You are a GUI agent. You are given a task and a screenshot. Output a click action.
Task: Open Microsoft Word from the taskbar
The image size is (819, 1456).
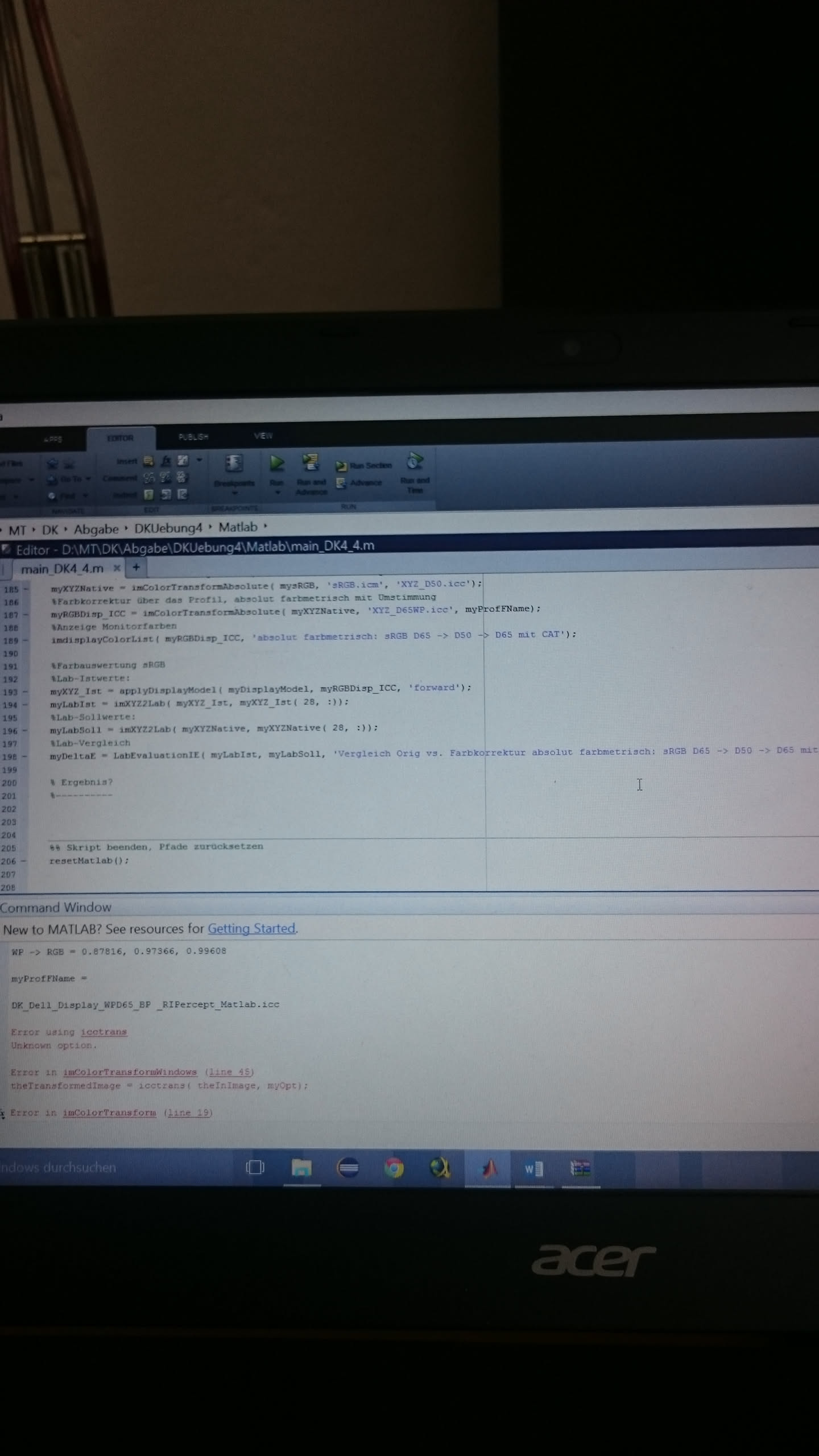[x=533, y=1169]
